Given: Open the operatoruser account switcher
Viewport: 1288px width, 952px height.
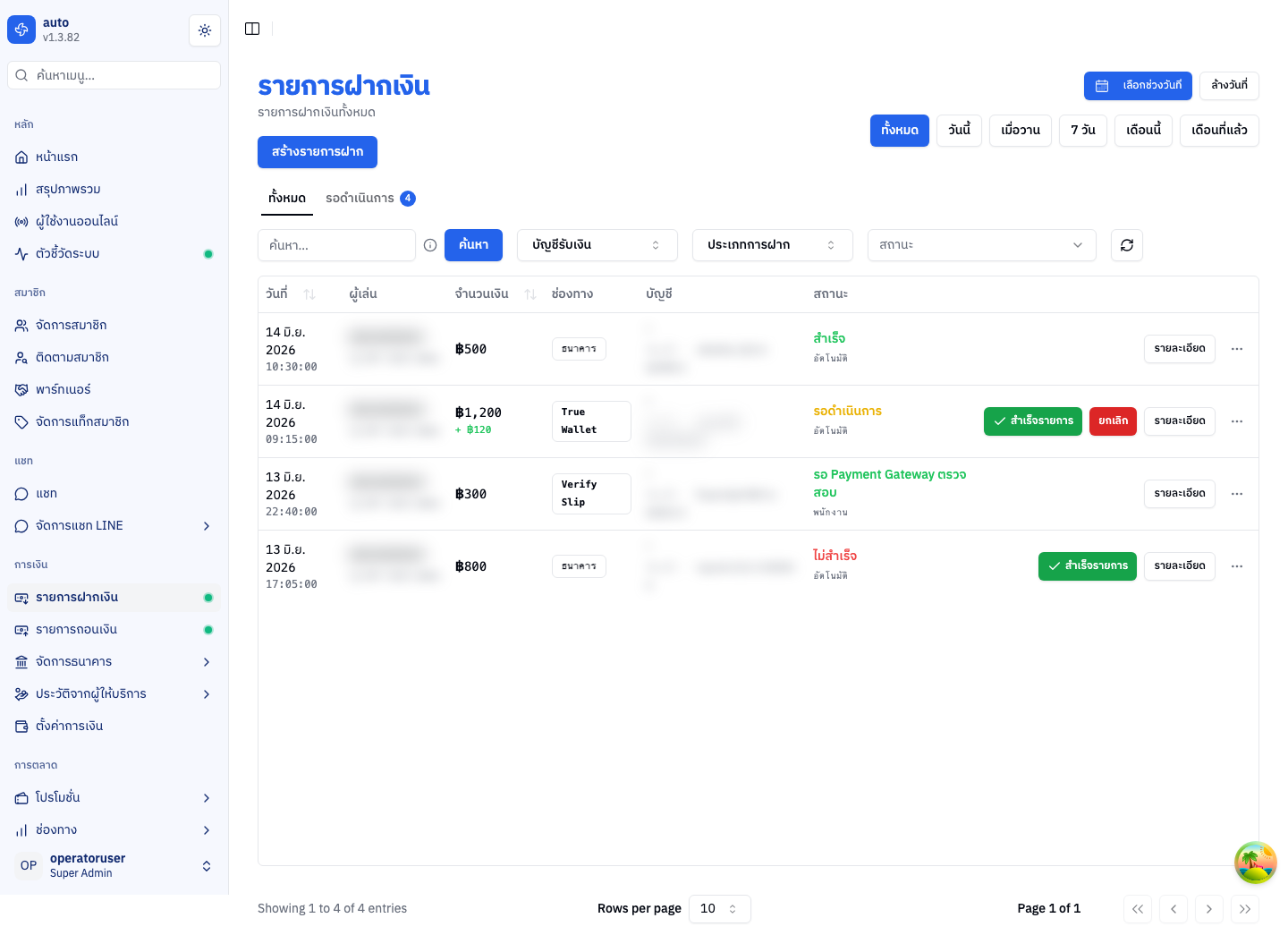Looking at the screenshot, I should point(114,865).
